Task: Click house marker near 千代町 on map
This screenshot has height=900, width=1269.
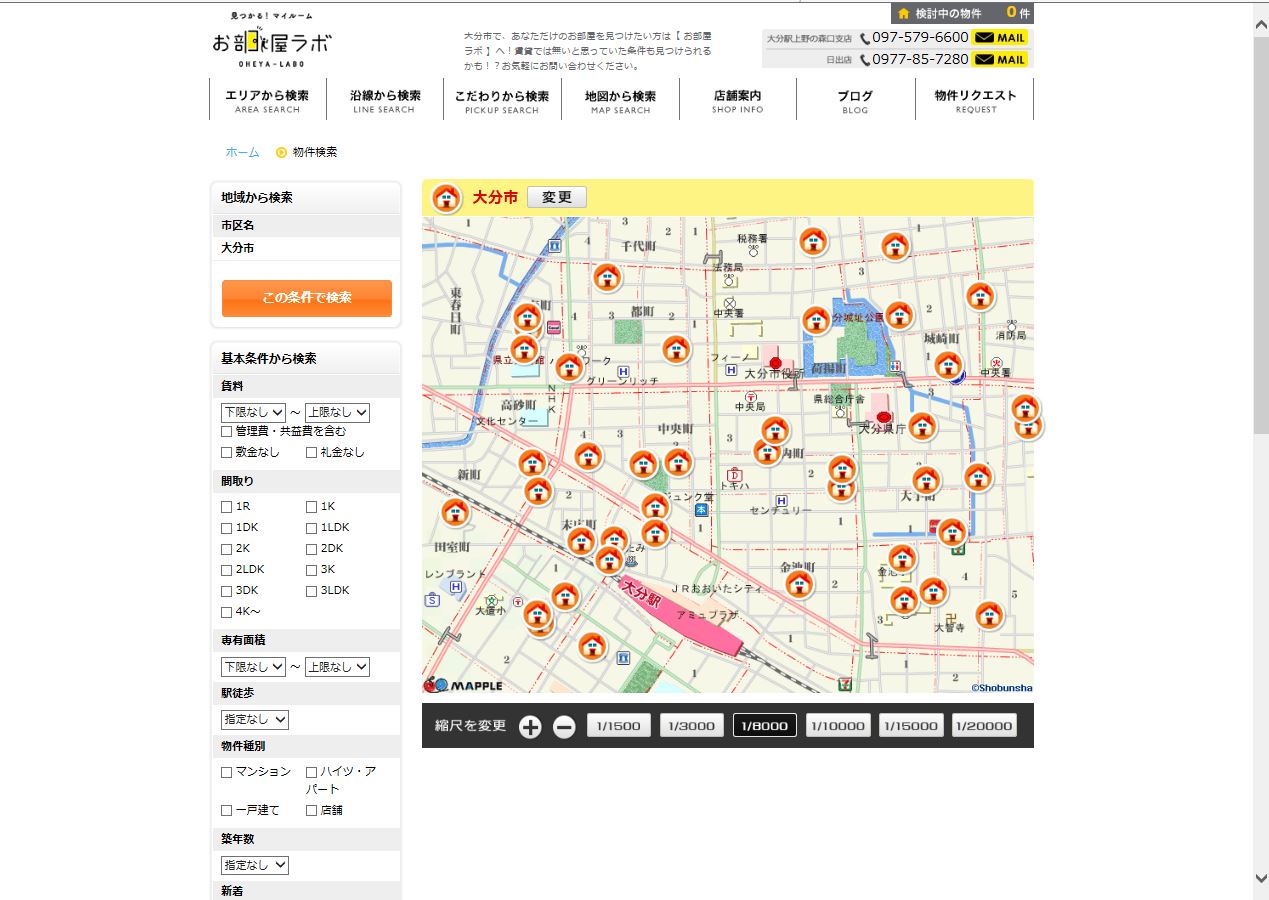Action: [x=607, y=277]
